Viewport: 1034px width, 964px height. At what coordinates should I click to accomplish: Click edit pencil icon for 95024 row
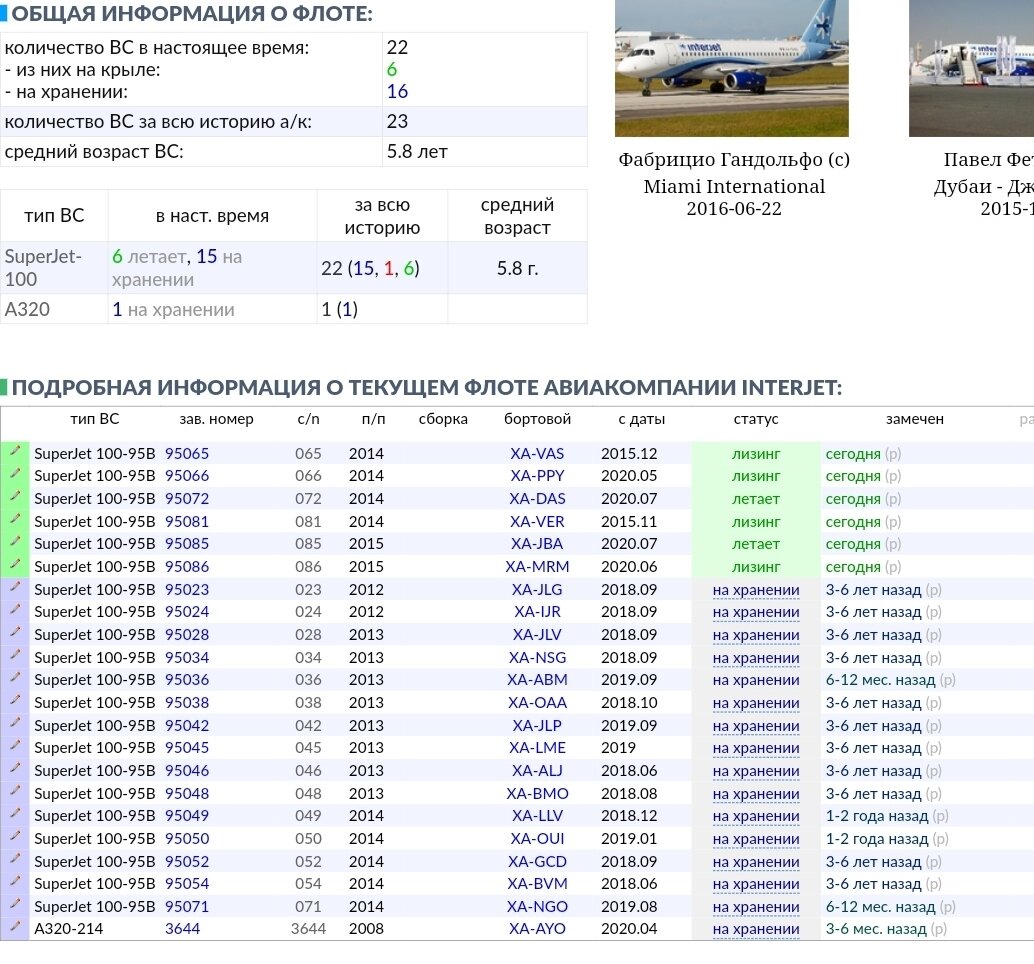click(15, 609)
